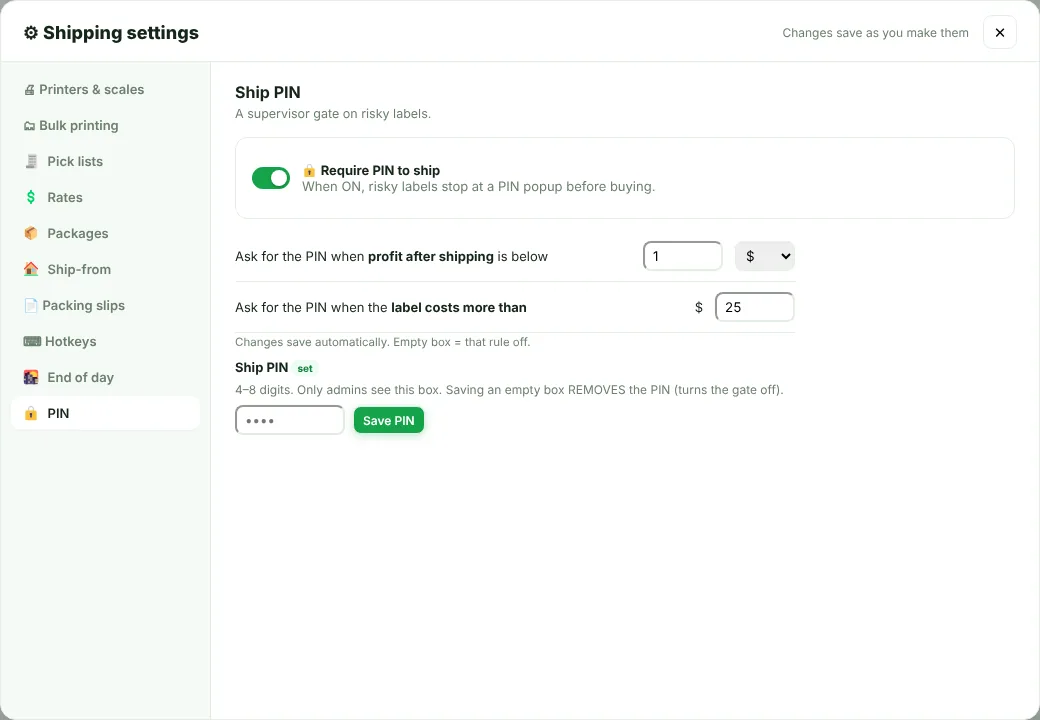The width and height of the screenshot is (1040, 720).
Task: Click the Save PIN button
Action: click(389, 420)
